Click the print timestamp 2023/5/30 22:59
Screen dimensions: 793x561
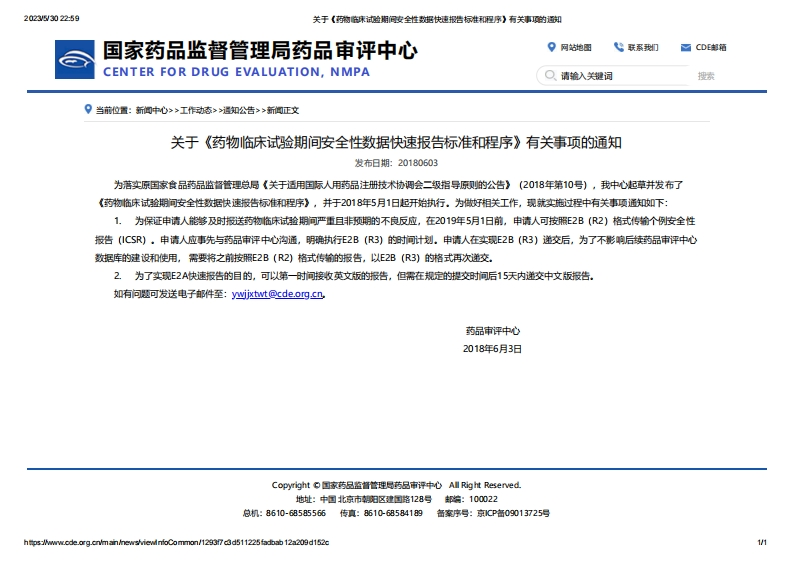(x=52, y=19)
